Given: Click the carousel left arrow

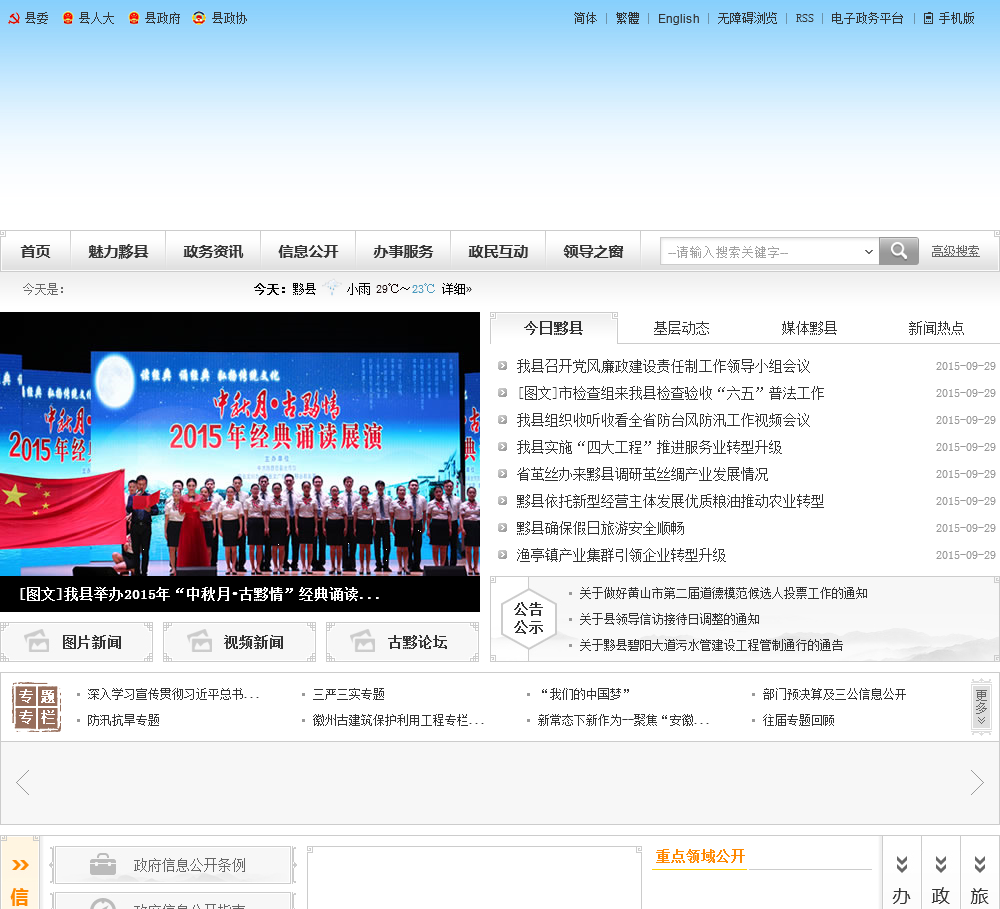Looking at the screenshot, I should 23,783.
